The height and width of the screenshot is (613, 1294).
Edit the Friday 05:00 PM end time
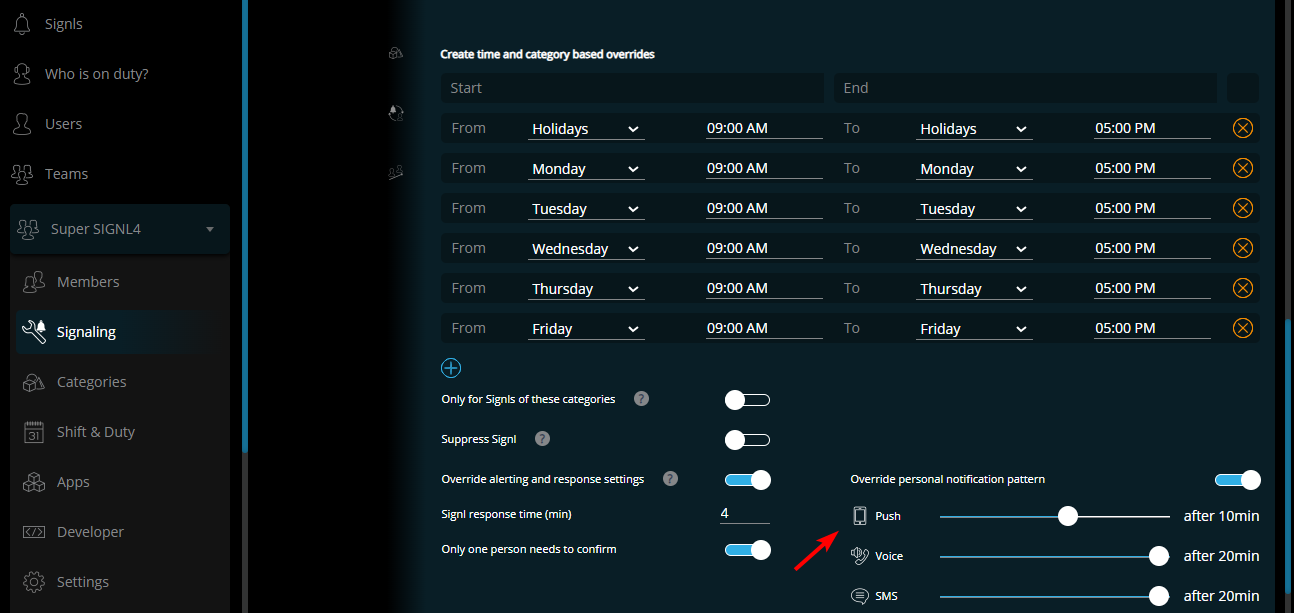(x=1152, y=329)
